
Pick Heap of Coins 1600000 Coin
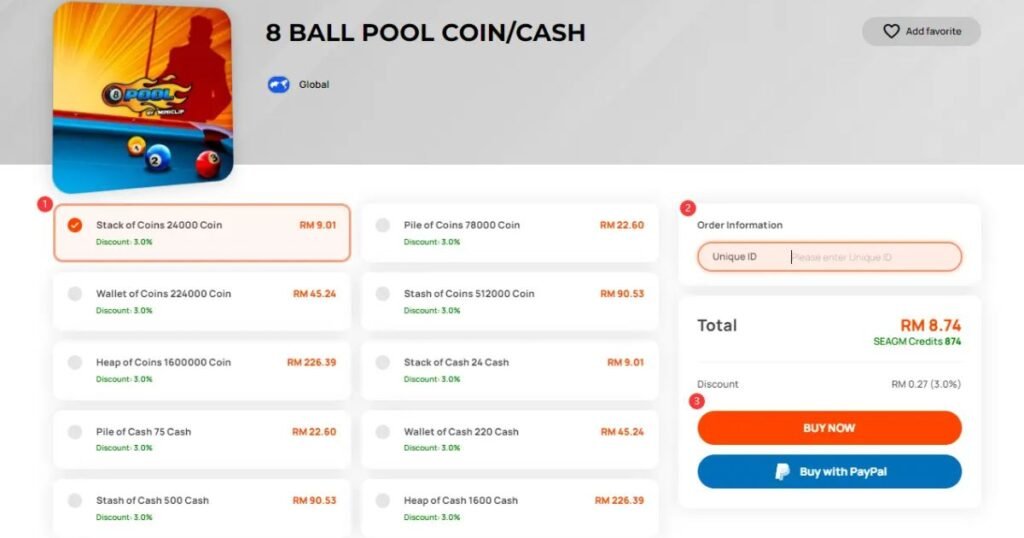pos(202,370)
